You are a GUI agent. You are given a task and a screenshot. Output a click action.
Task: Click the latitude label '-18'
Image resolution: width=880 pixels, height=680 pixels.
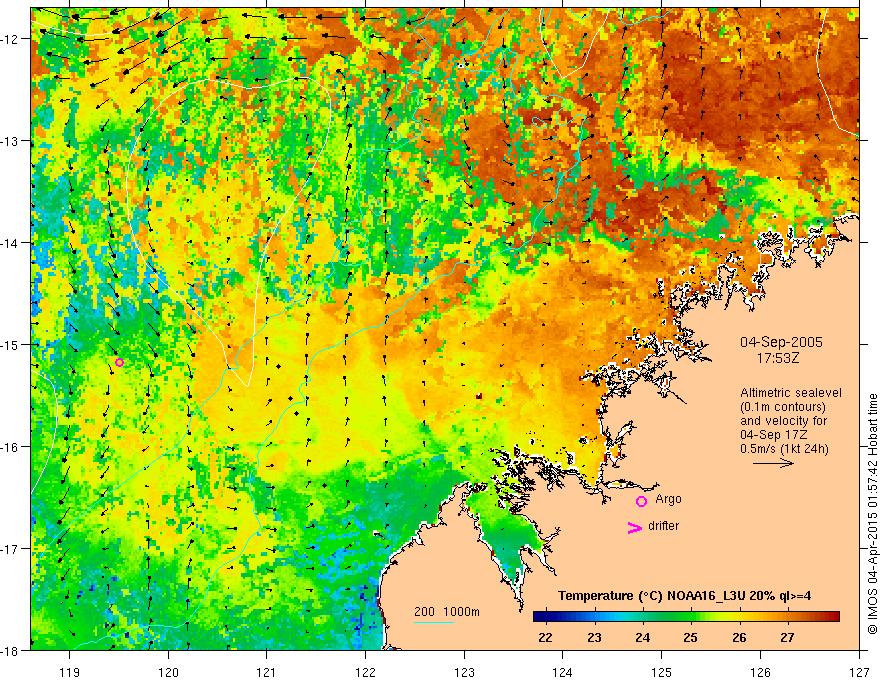[11, 650]
